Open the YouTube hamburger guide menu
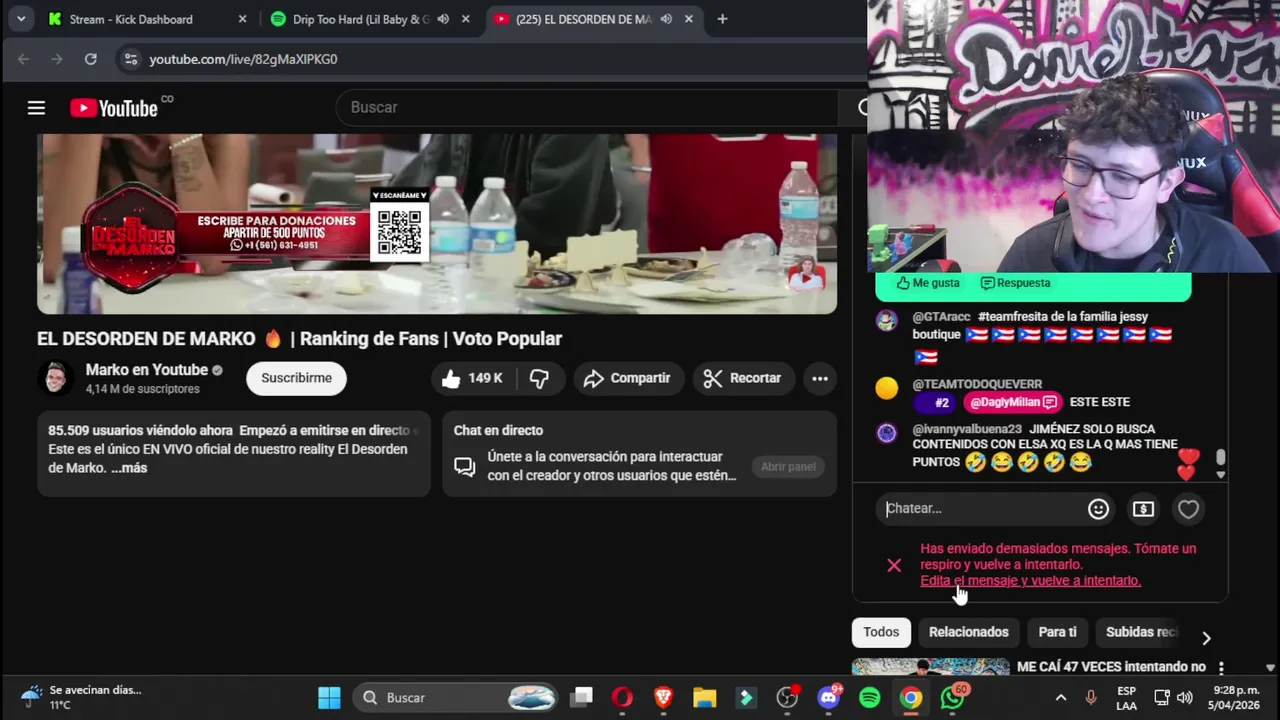This screenshot has width=1280, height=720. [x=36, y=108]
